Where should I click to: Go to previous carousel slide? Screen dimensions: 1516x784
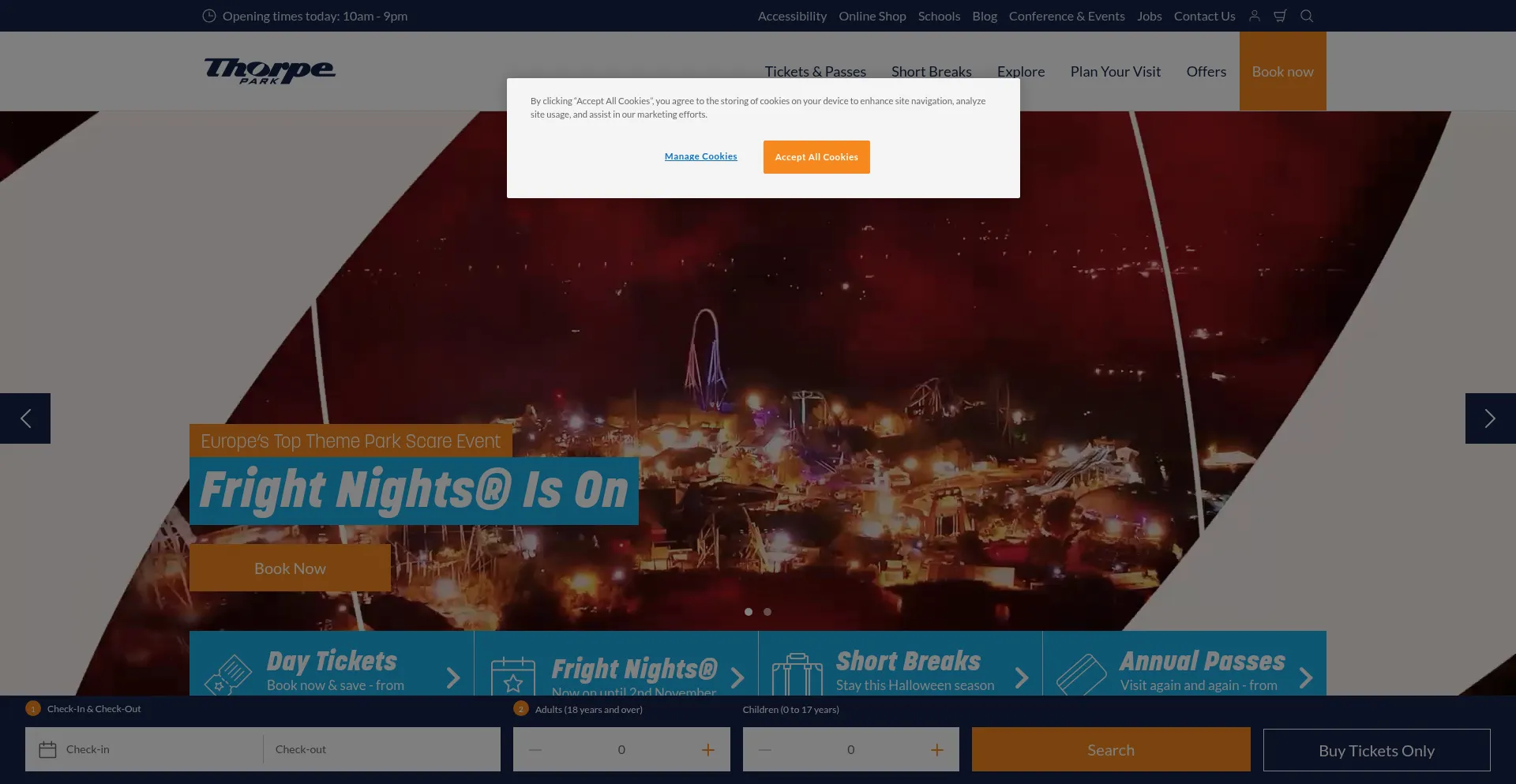(25, 418)
